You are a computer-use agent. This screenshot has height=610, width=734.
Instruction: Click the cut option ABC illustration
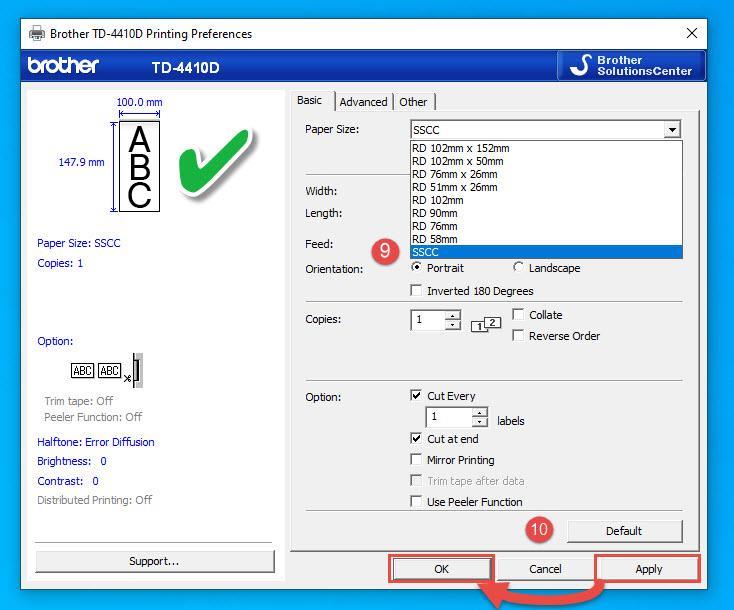coord(107,370)
